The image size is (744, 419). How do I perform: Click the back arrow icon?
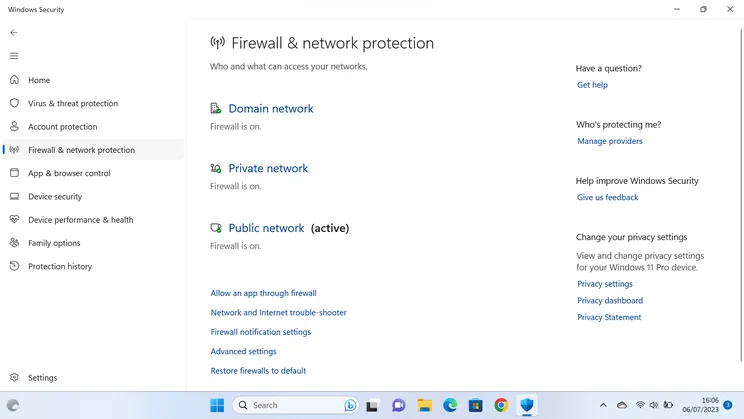click(14, 33)
